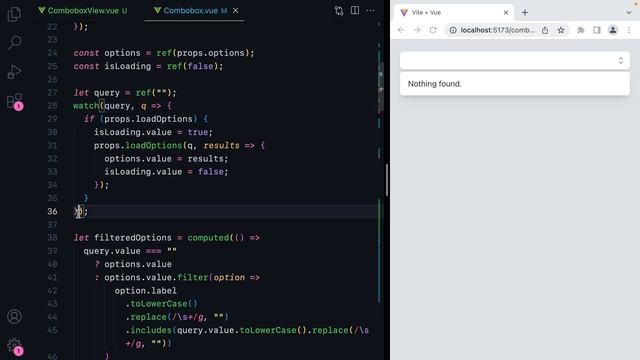
Task: Open the Search view in activity bar
Action: click(x=14, y=42)
